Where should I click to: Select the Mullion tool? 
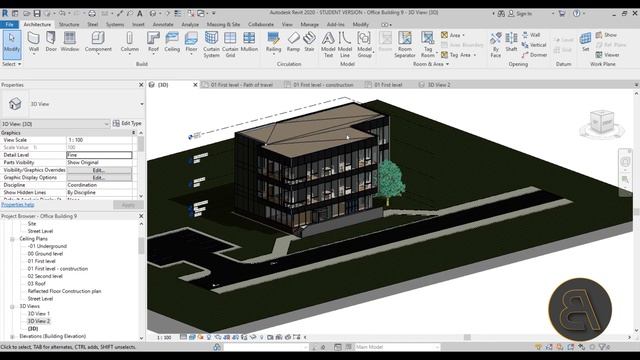click(x=249, y=42)
